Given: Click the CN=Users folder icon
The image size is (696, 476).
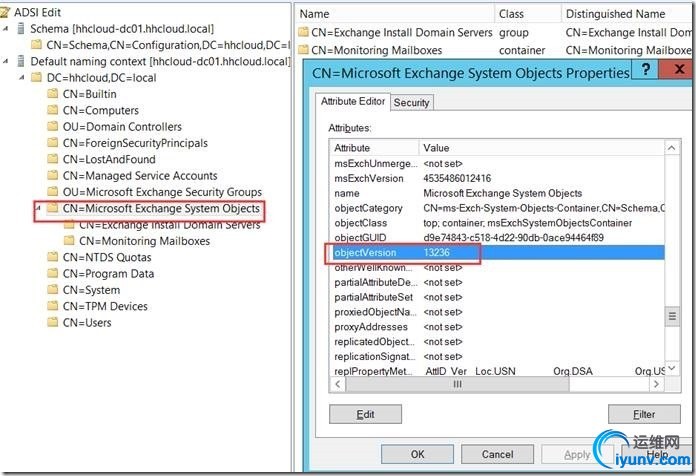Looking at the screenshot, I should pyautogui.click(x=52, y=322).
